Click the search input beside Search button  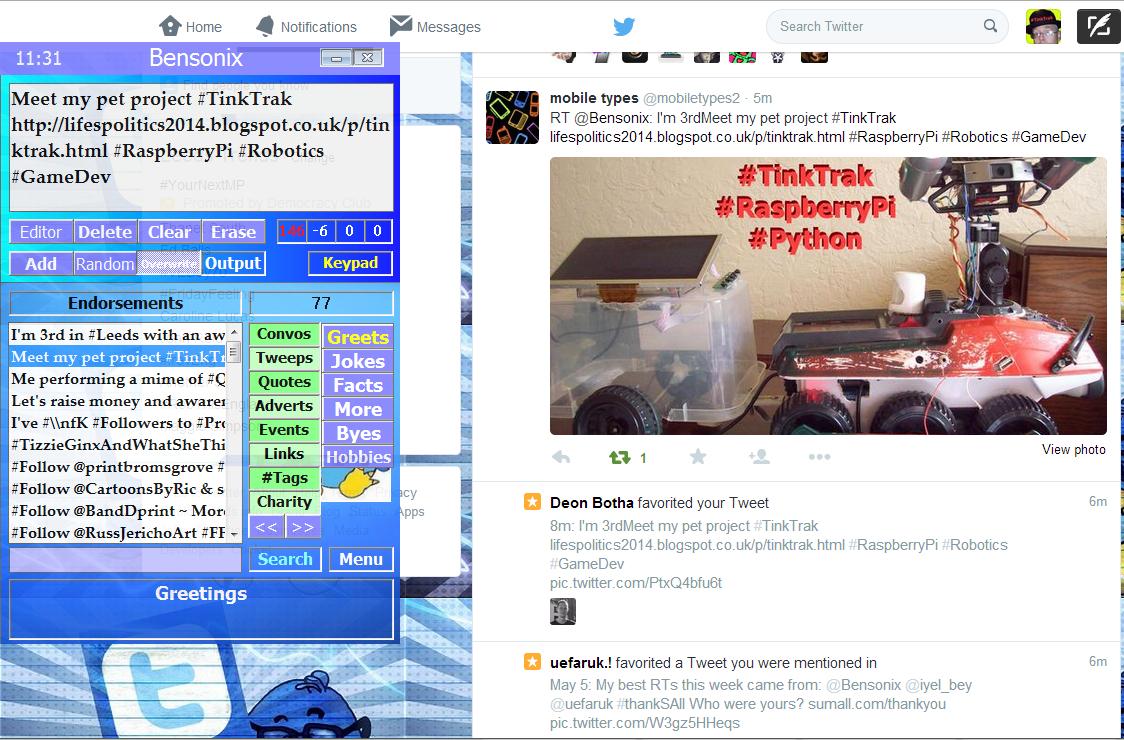tap(125, 560)
